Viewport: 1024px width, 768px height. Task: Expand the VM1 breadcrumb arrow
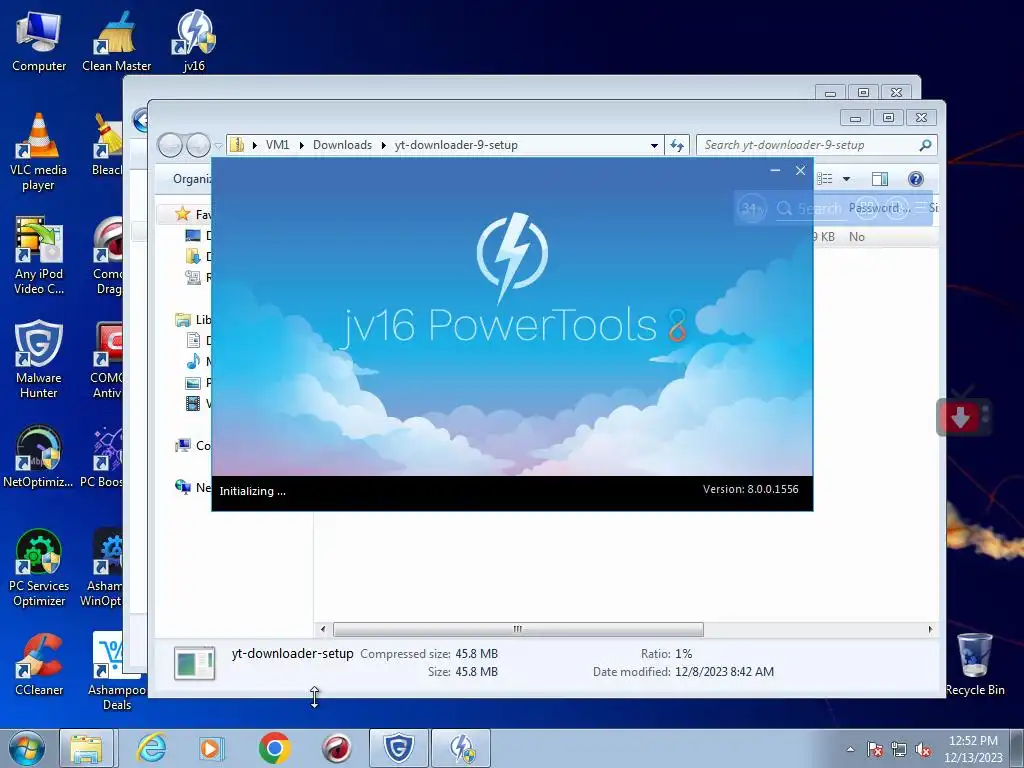point(302,145)
